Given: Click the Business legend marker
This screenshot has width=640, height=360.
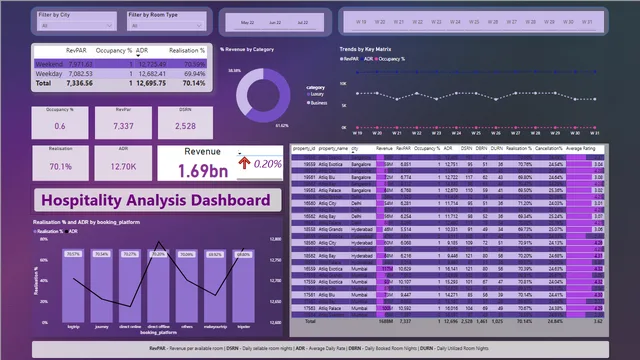Looking at the screenshot, I should coord(309,103).
